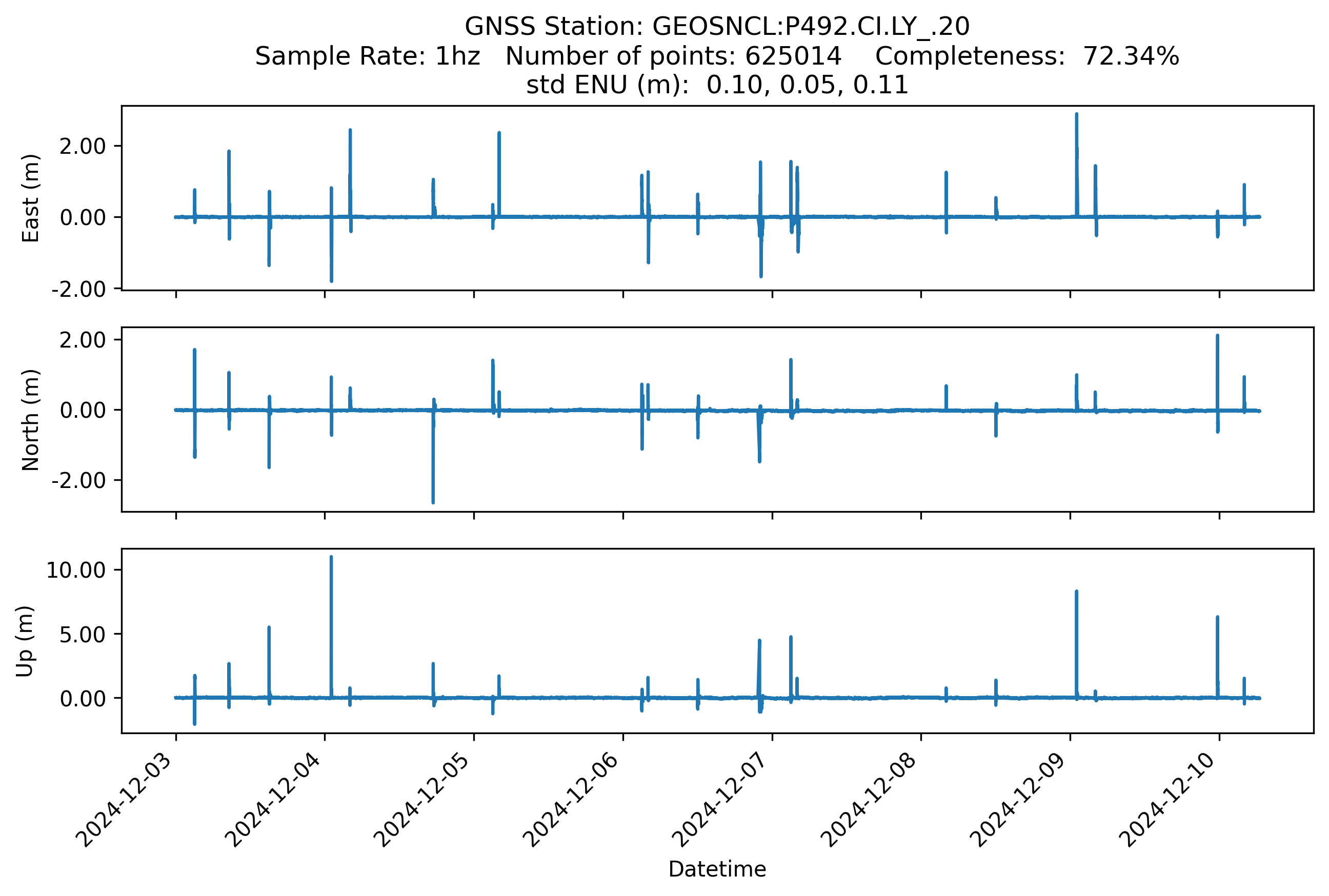Click the Datetime x-axis label
1329x896 pixels.
[x=717, y=869]
